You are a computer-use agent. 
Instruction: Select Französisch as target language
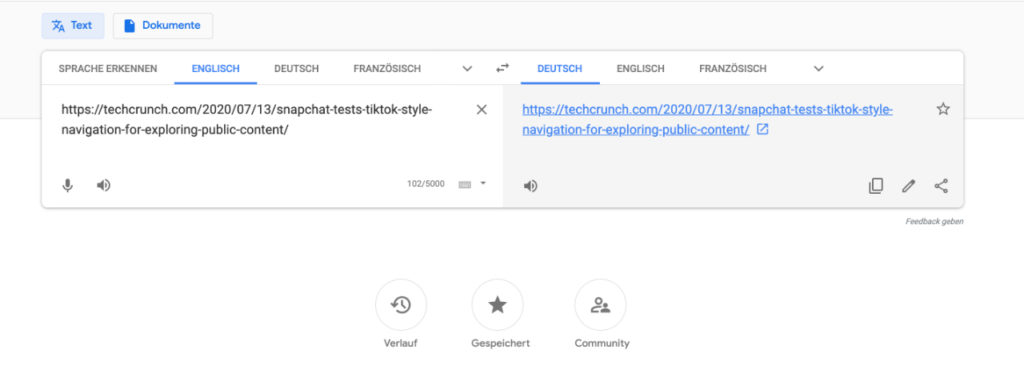(733, 69)
